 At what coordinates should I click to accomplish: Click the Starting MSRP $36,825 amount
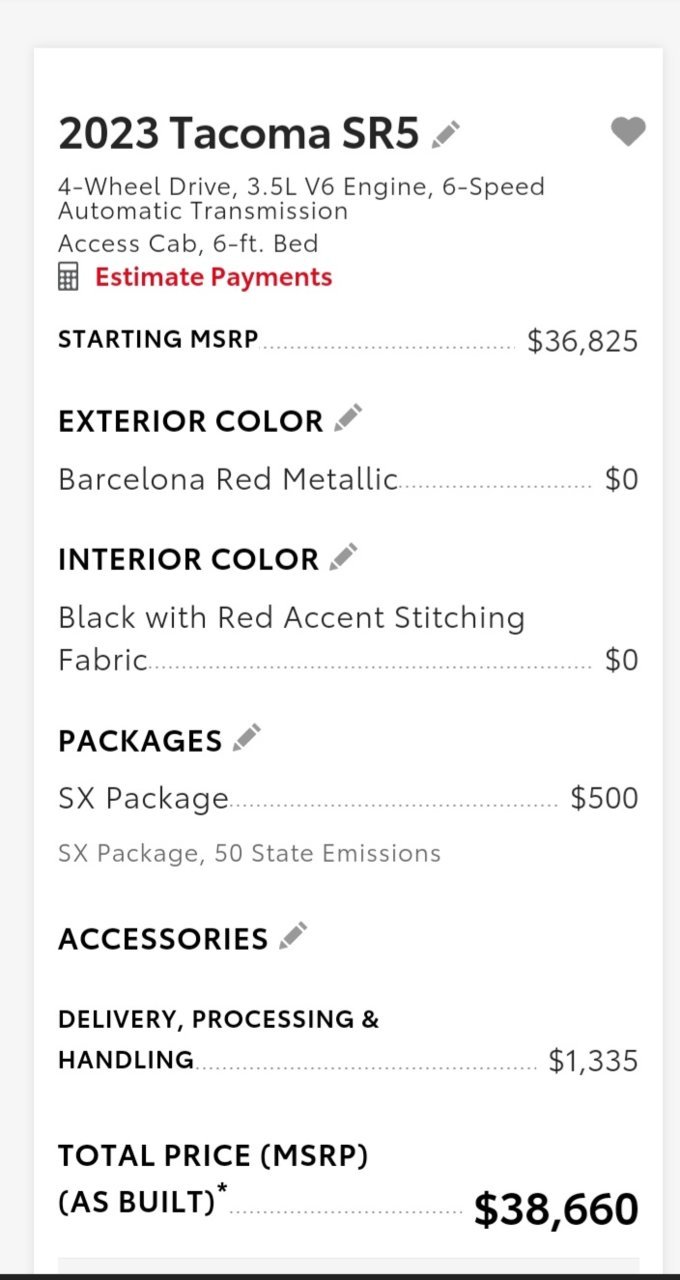pos(583,341)
